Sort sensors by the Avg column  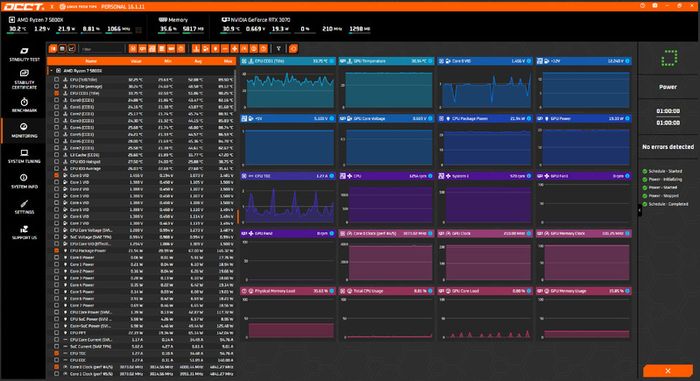(198, 61)
